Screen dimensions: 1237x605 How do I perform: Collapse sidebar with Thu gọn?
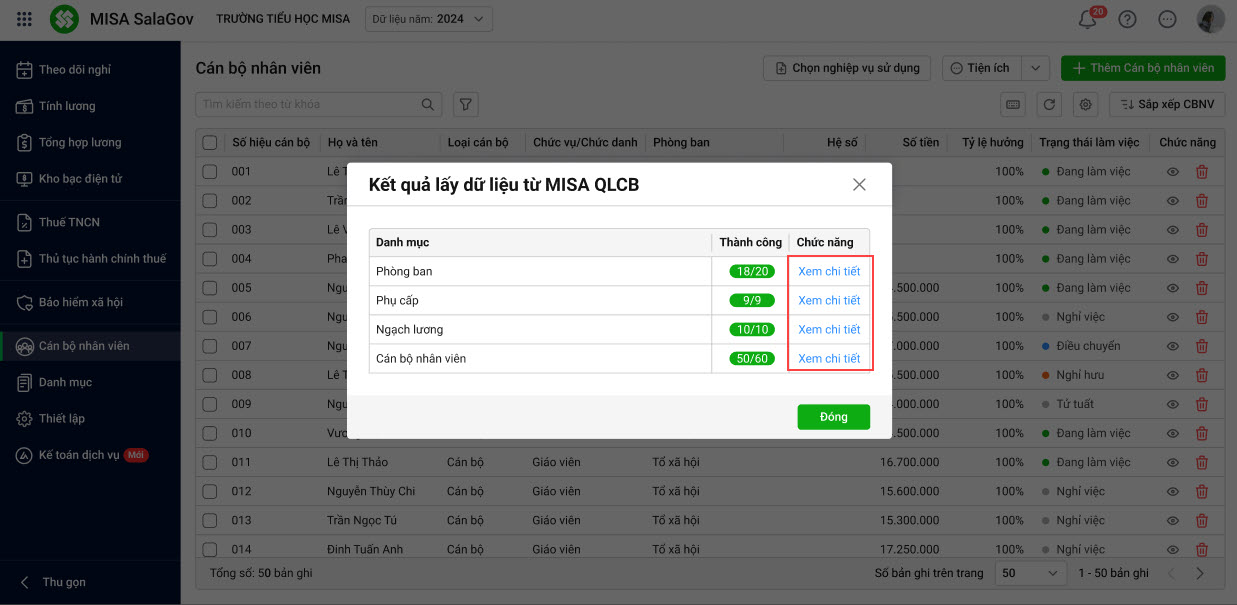(x=52, y=582)
